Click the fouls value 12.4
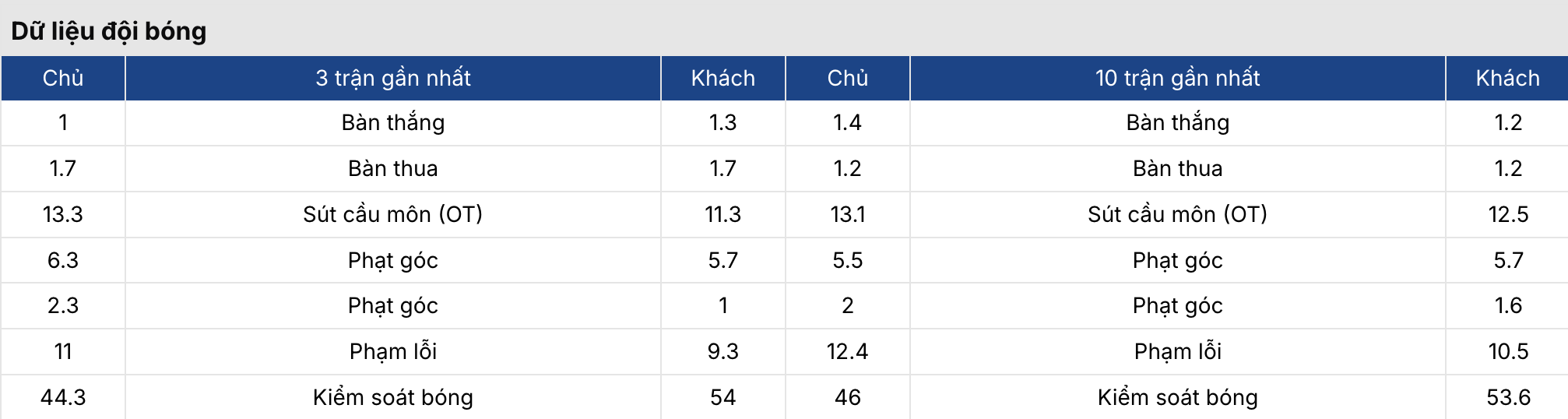 pos(847,351)
